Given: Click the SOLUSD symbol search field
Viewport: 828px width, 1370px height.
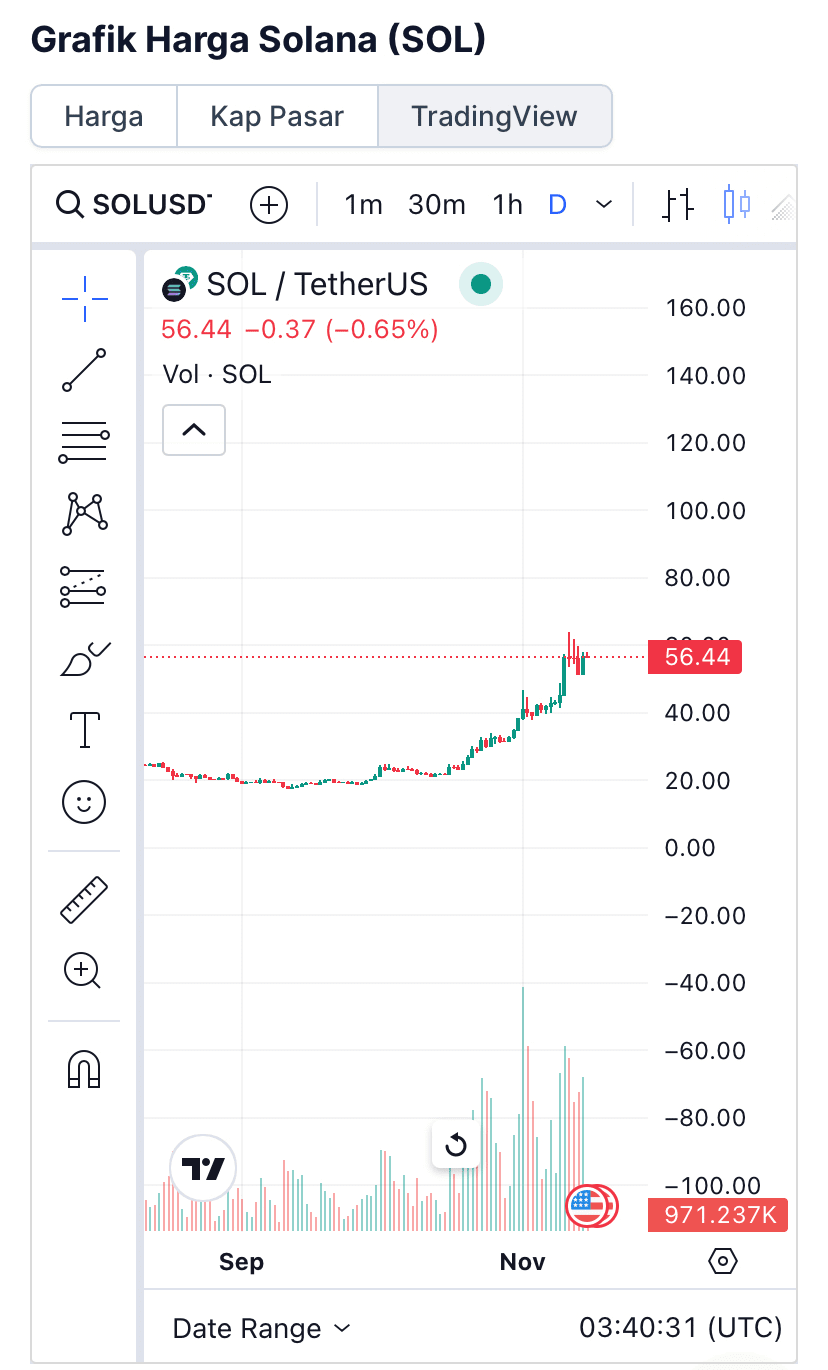Looking at the screenshot, I should pyautogui.click(x=135, y=205).
